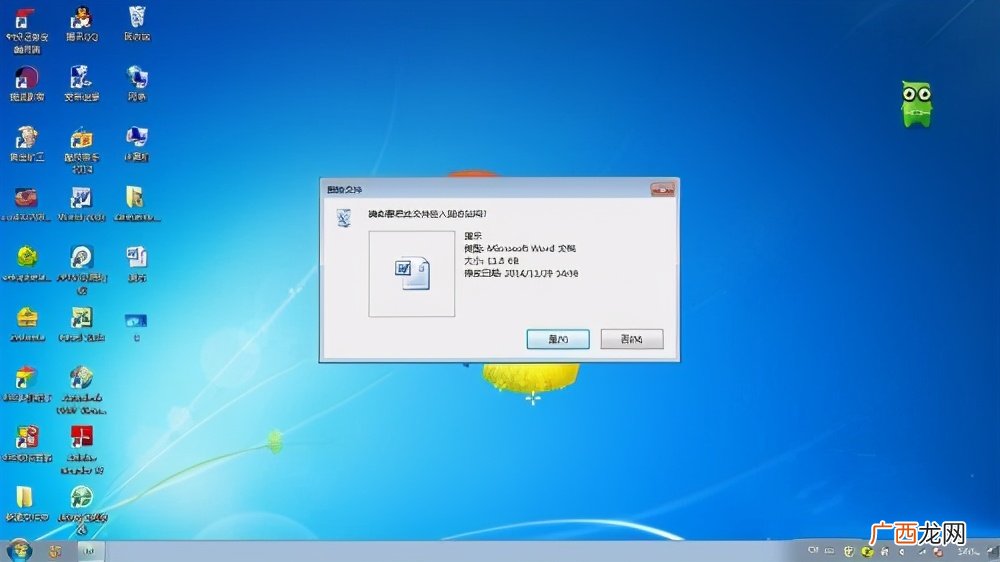Select the Autodesk shortcut desktop icon
The image size is (1000, 562).
[82, 390]
